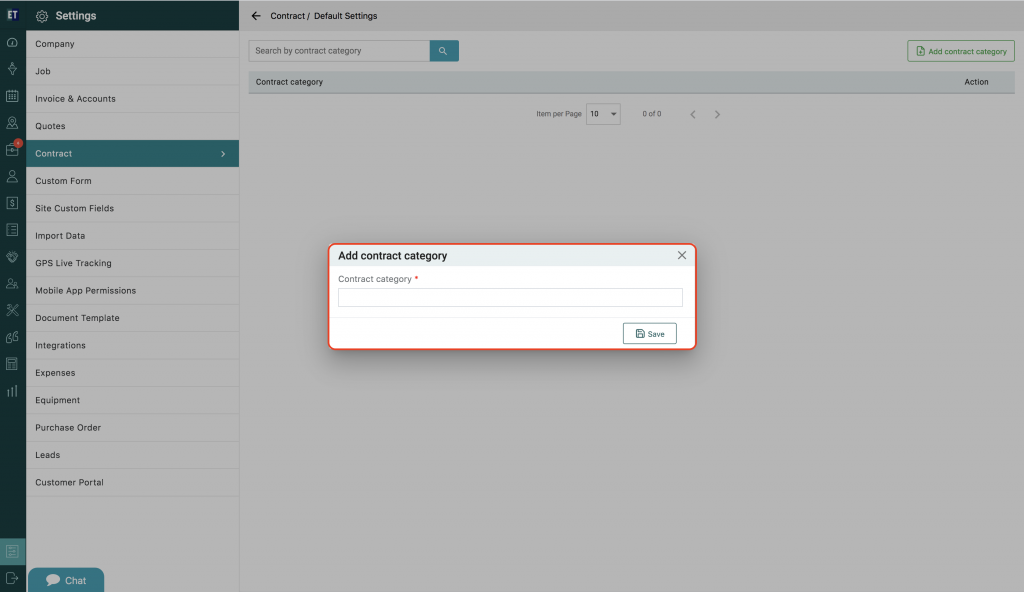Open the single person customer icon
Image resolution: width=1024 pixels, height=592 pixels.
pos(12,176)
